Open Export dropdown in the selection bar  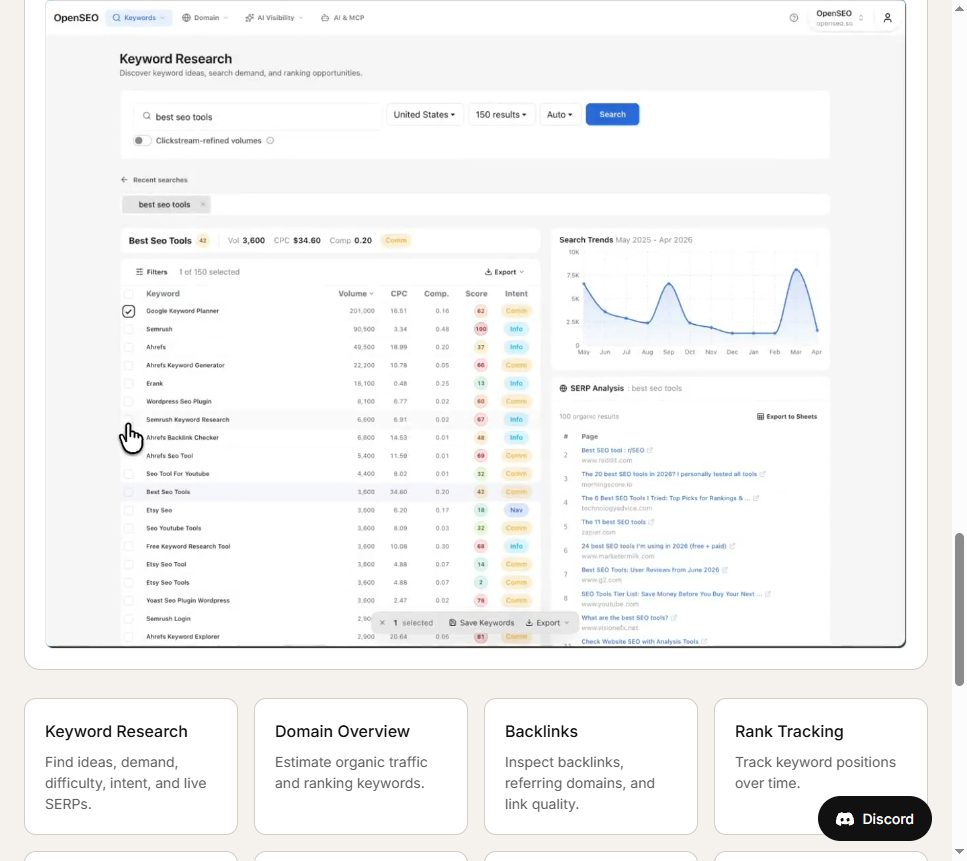[547, 623]
